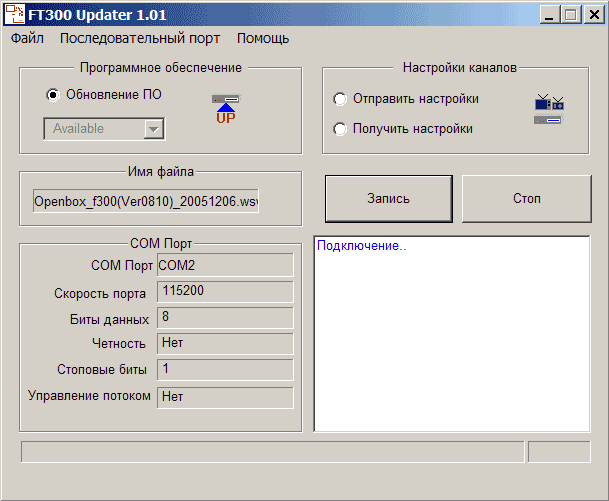The width and height of the screenshot is (609, 501).
Task: Select the Обновление ПО radio button
Action: (53, 95)
